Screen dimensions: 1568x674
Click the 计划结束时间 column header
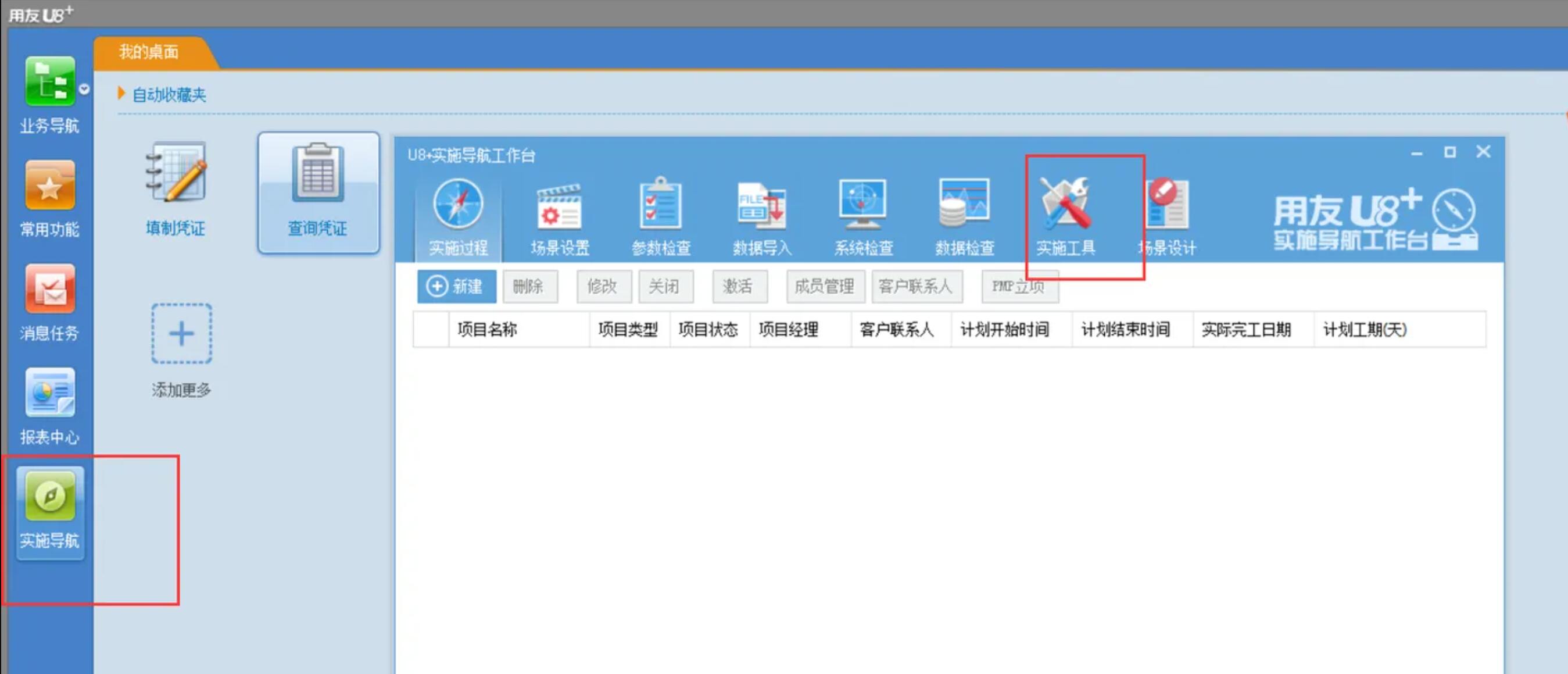(x=1132, y=329)
